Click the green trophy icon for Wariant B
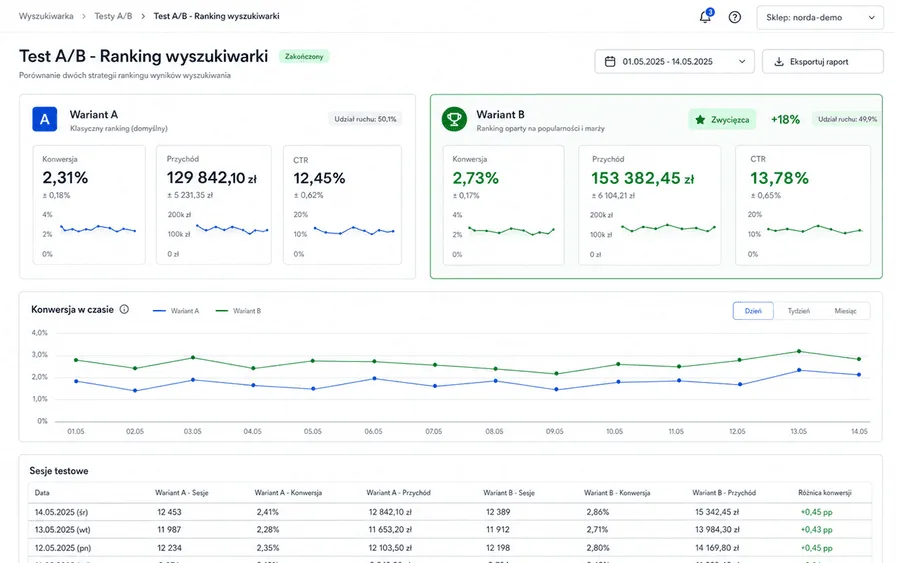The width and height of the screenshot is (900, 563). click(454, 119)
